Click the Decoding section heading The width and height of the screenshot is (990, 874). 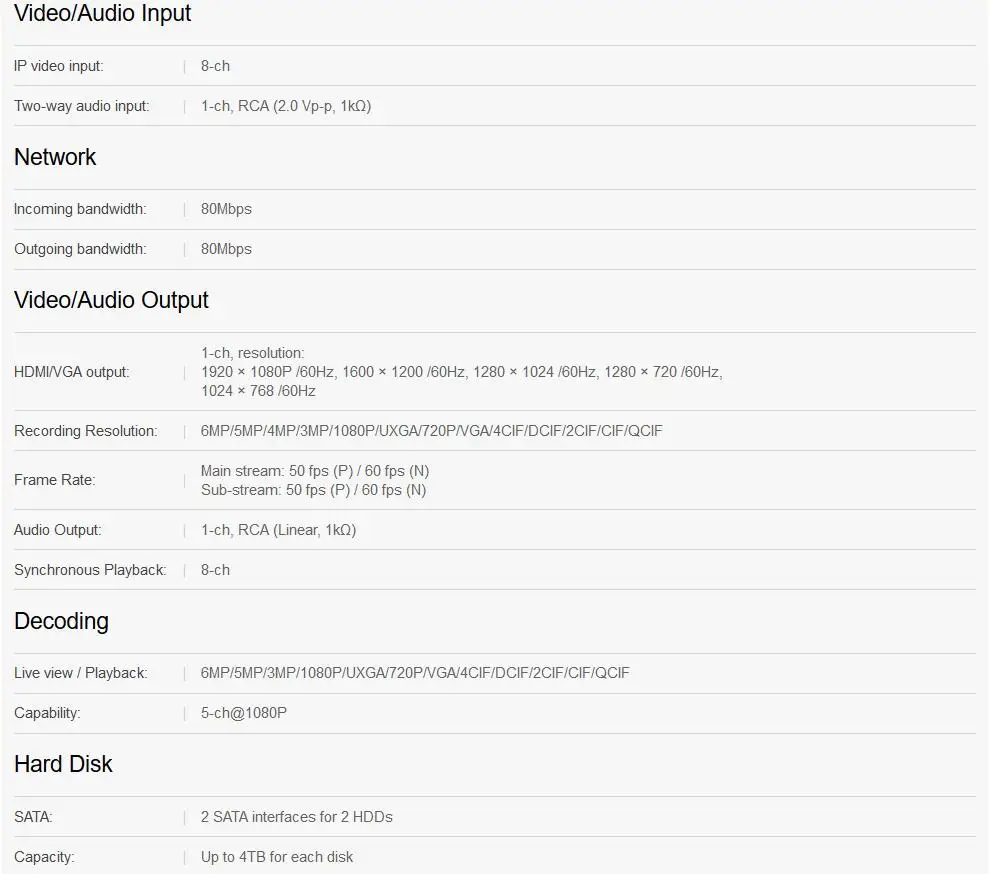pos(61,621)
